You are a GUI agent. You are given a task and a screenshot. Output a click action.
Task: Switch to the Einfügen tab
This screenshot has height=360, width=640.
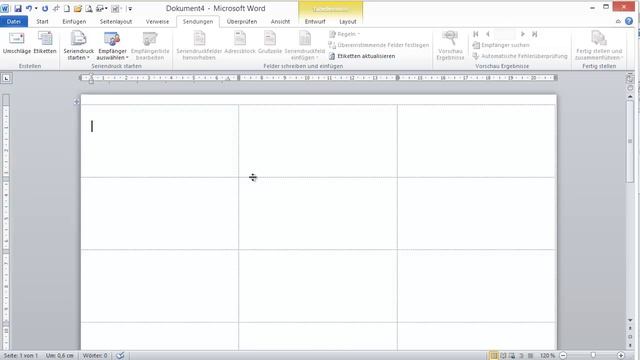[74, 22]
